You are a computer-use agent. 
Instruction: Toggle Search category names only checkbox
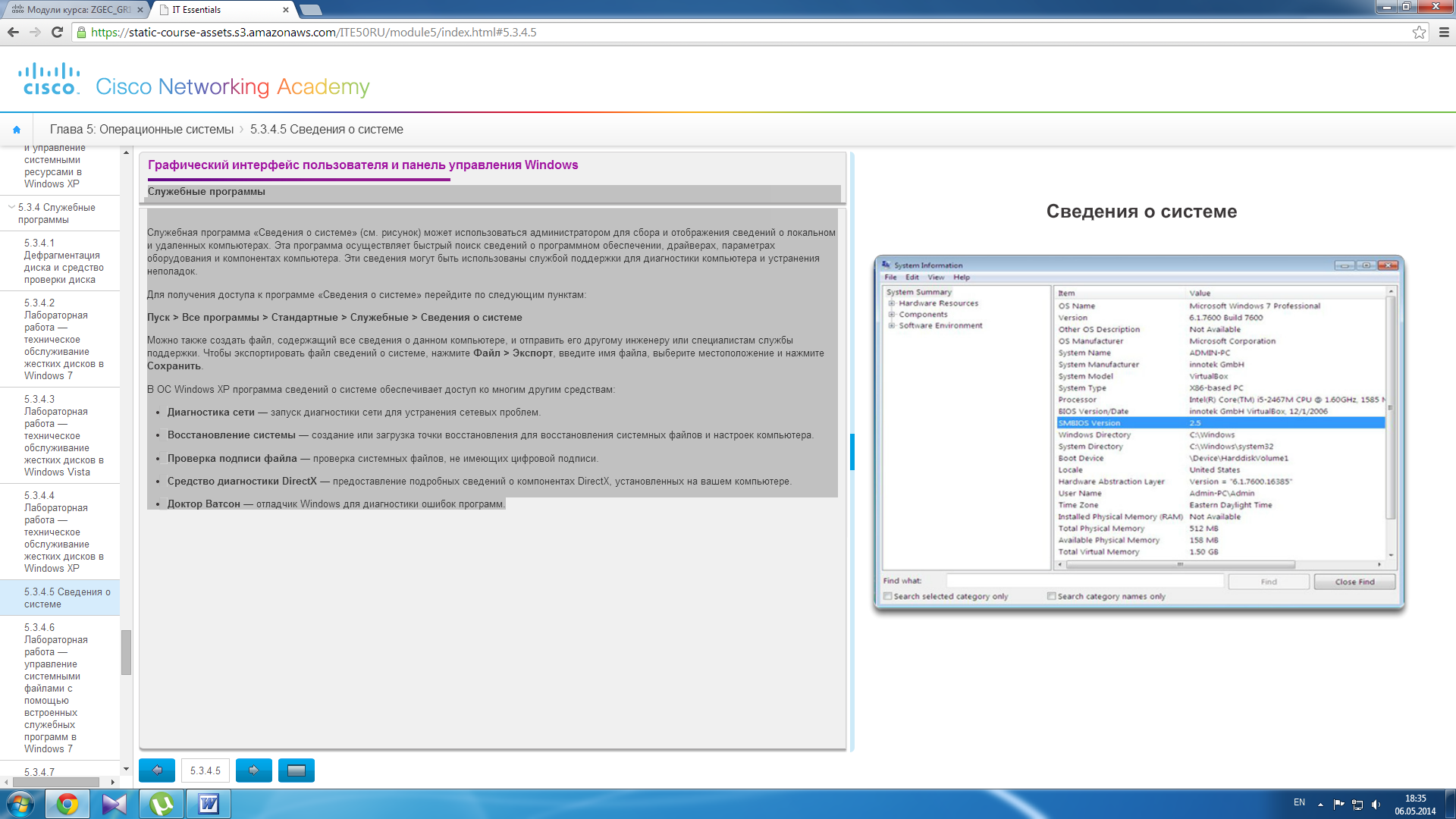1052,597
